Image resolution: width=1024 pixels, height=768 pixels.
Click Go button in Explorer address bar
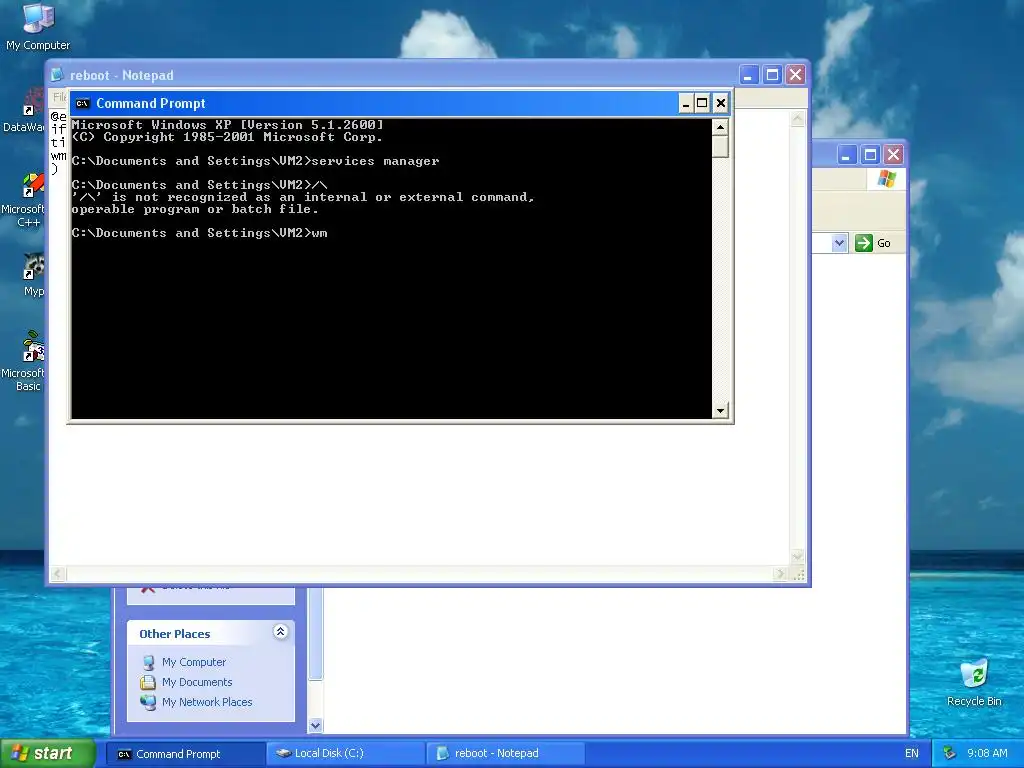click(873, 243)
